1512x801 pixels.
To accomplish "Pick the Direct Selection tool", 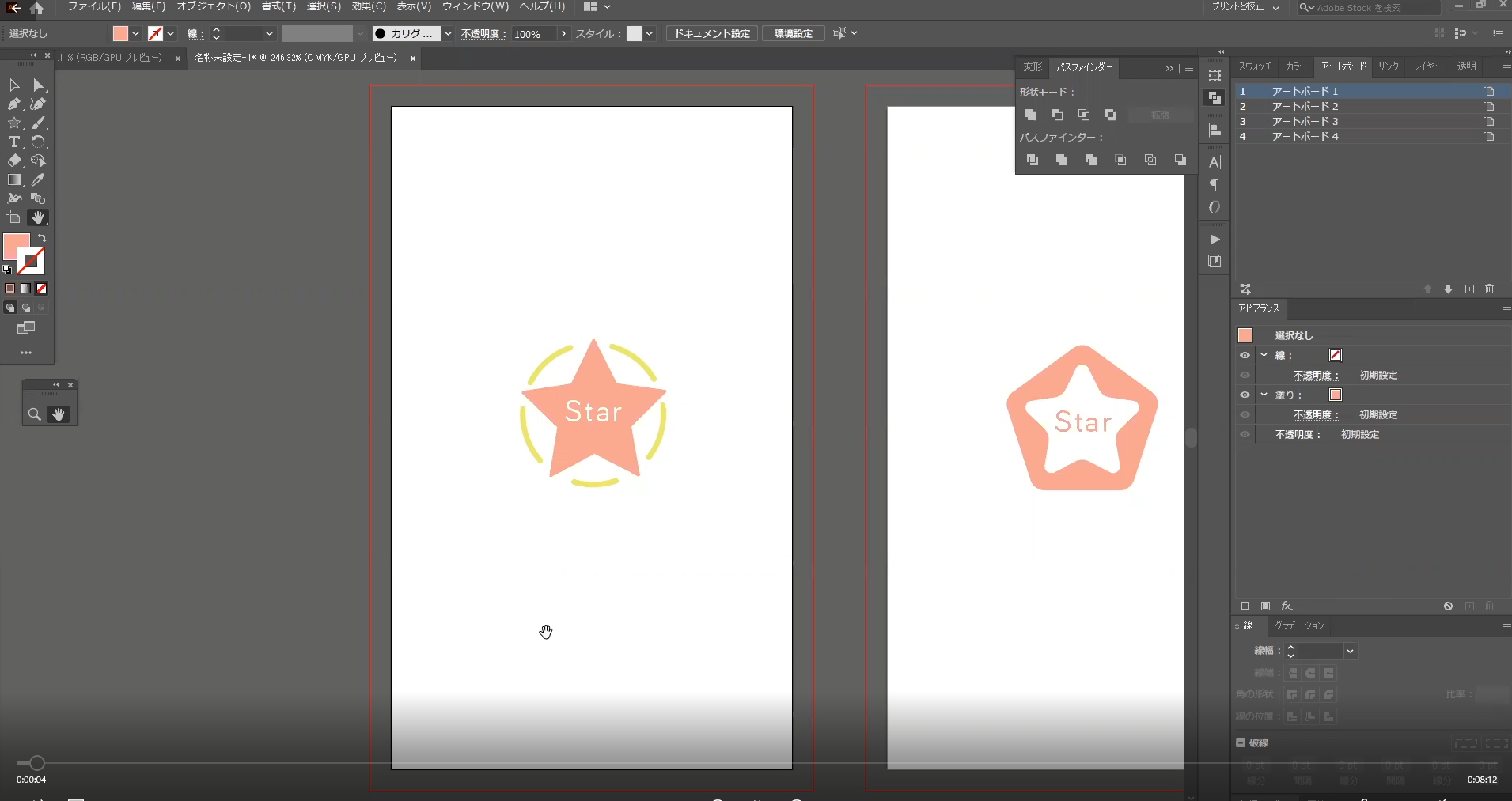I will [38, 85].
